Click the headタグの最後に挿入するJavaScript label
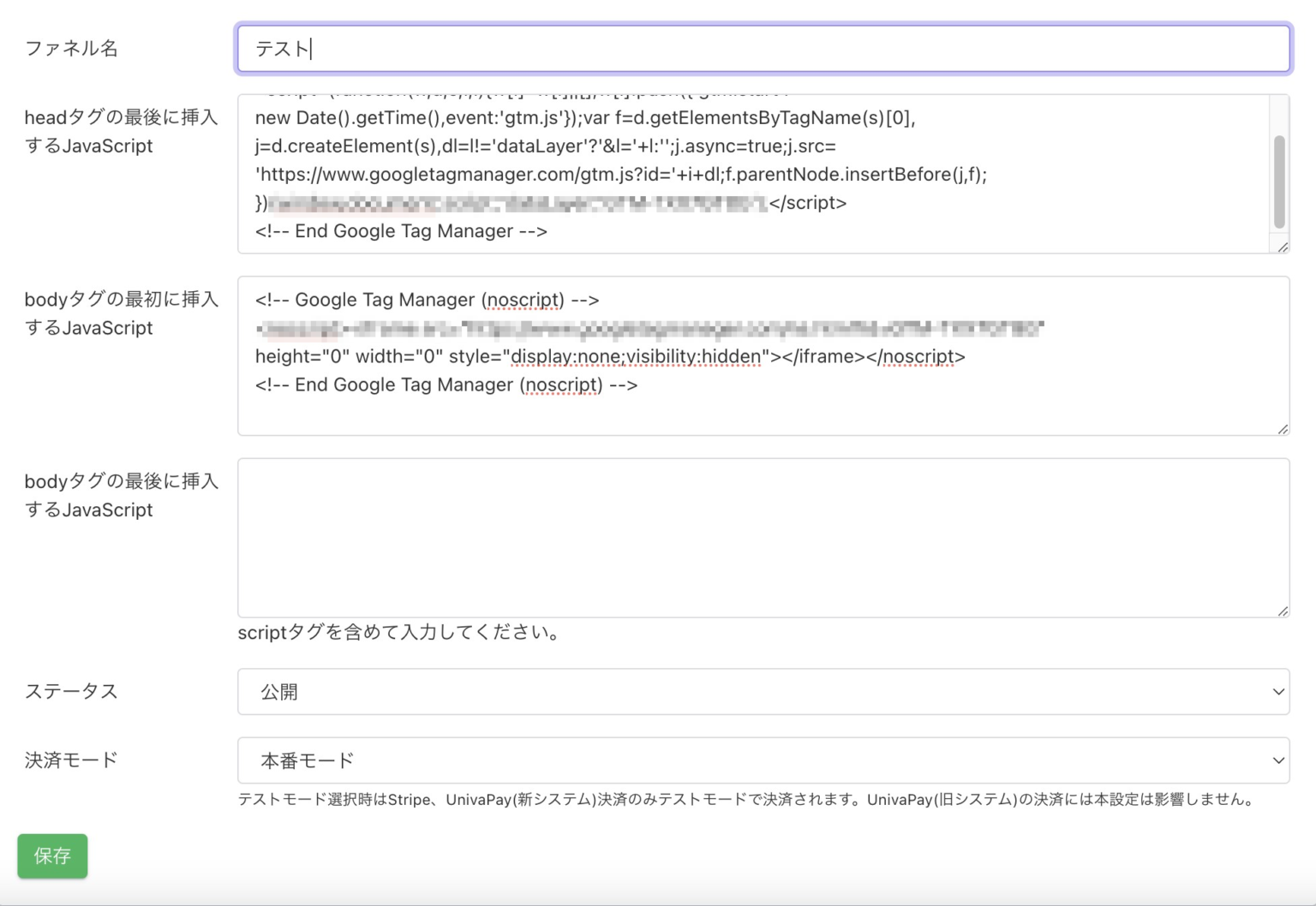 point(121,131)
